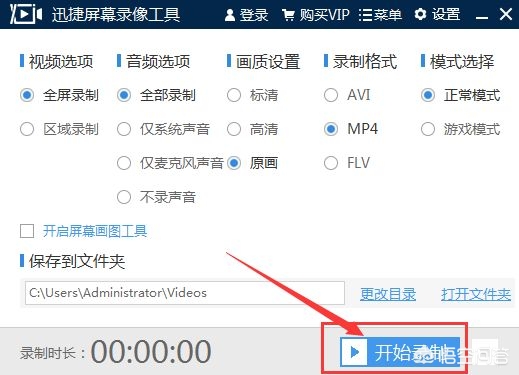Choose 正常模式 normal mode
The width and height of the screenshot is (519, 375).
click(x=461, y=95)
